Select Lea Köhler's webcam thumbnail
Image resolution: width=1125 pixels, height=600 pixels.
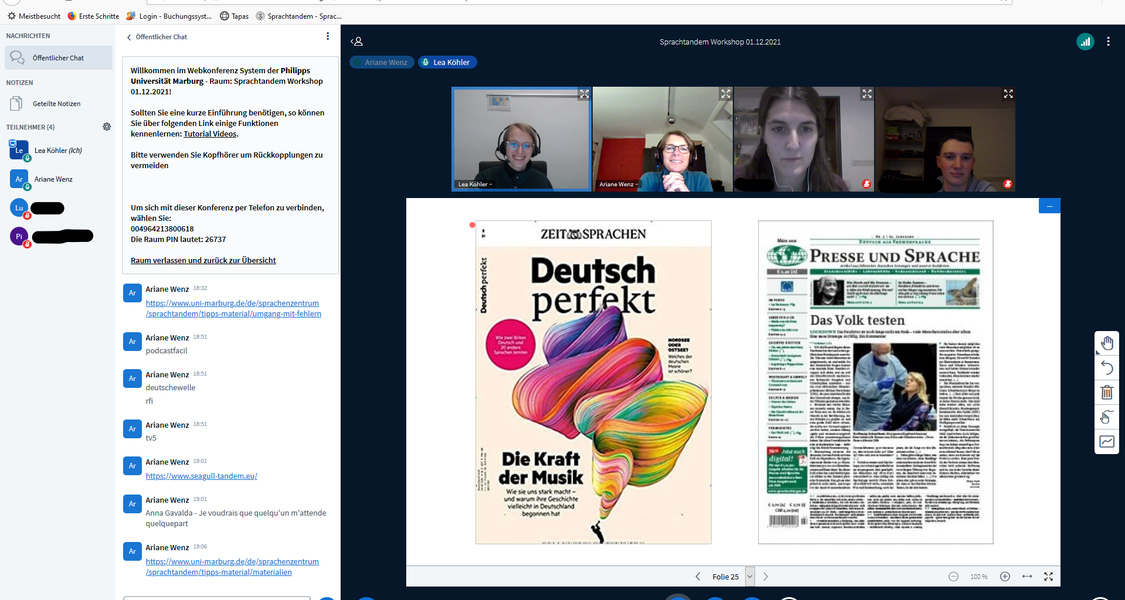(522, 139)
